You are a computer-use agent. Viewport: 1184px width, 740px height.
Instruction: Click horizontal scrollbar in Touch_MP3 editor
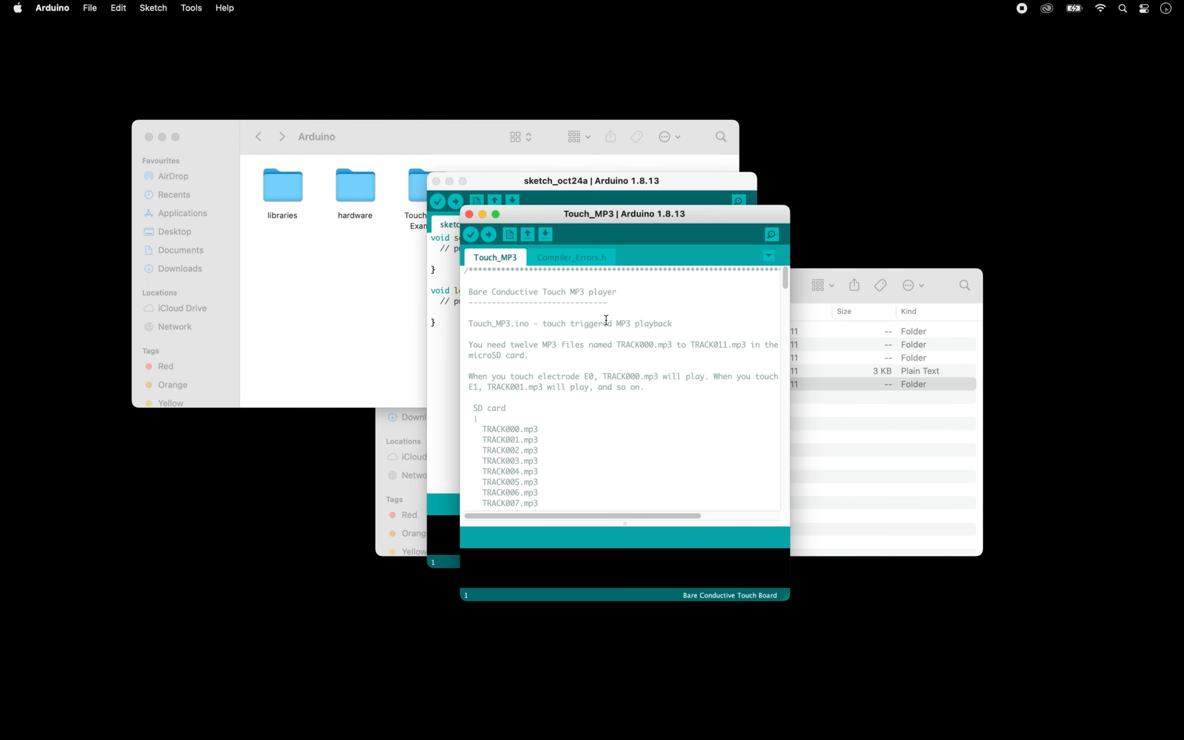coord(582,516)
